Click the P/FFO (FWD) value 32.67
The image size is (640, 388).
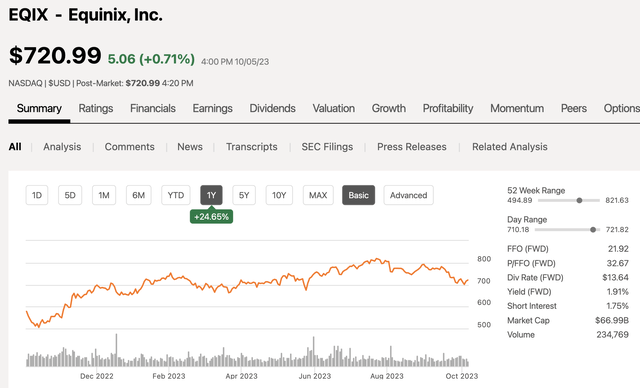click(618, 263)
